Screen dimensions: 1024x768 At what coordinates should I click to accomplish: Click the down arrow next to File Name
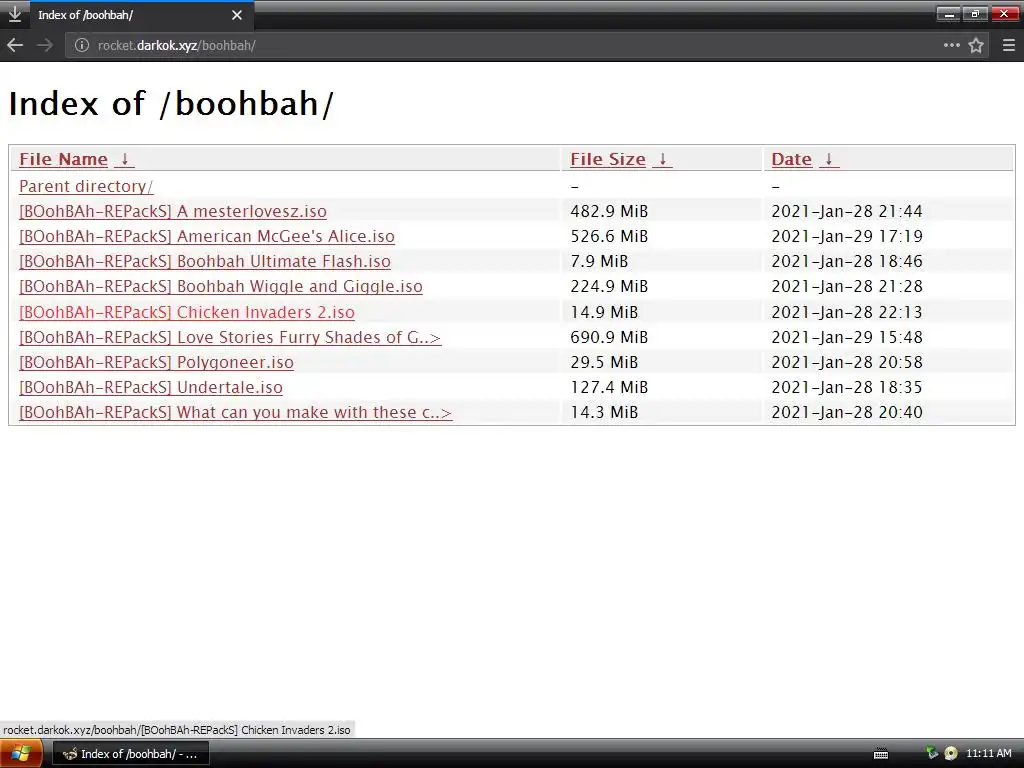[x=124, y=159]
